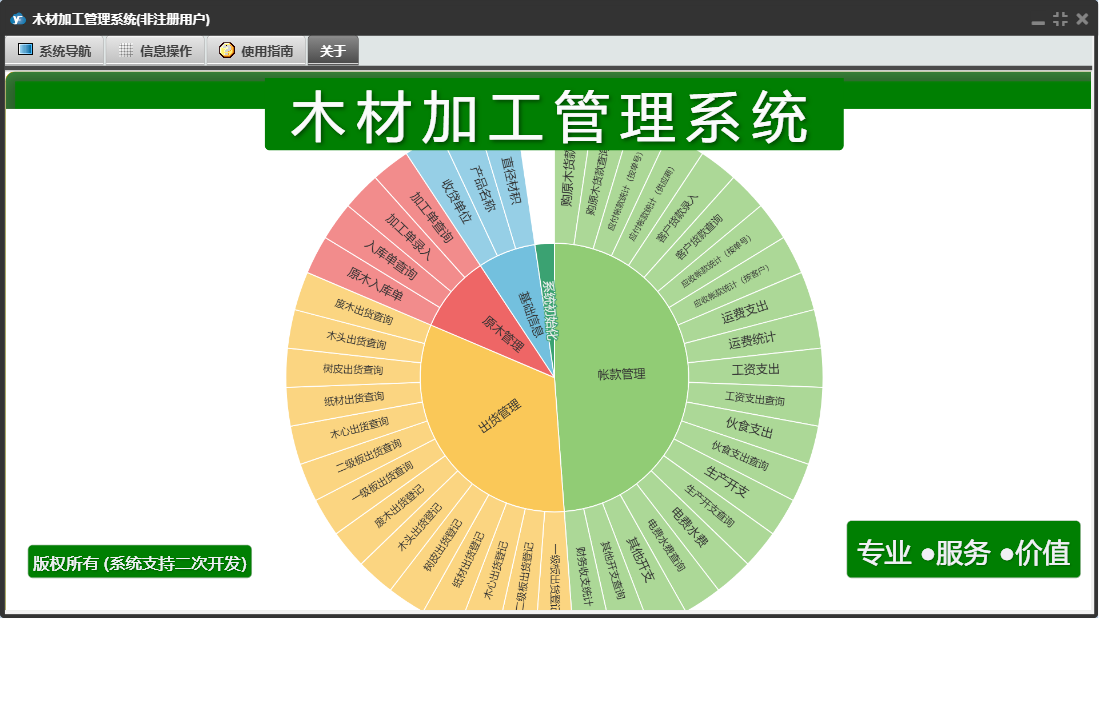Open the 运费统计 segment
The image size is (1099, 723).
[751, 340]
